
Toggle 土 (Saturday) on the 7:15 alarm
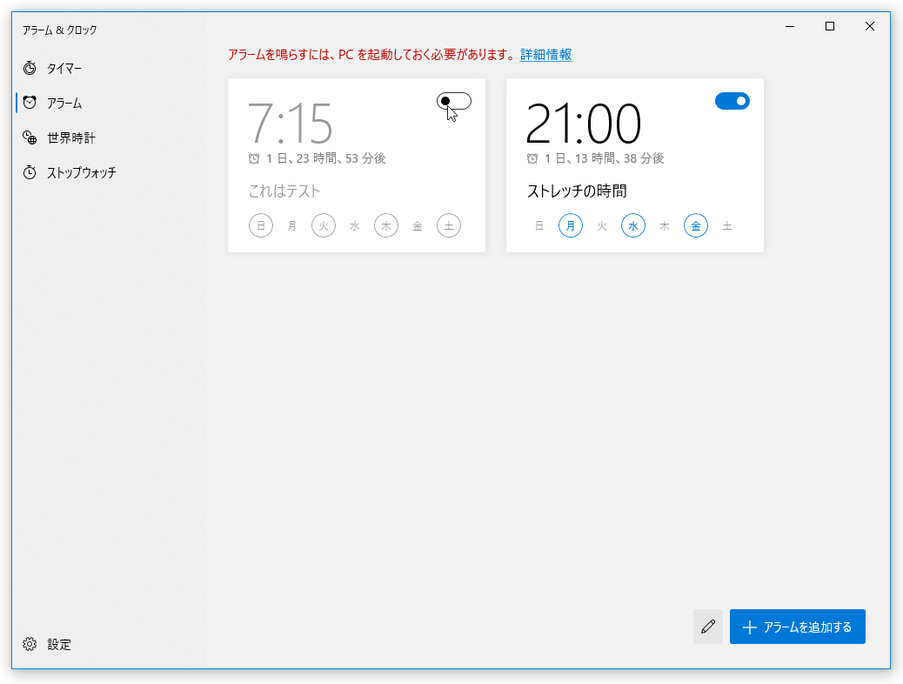449,226
